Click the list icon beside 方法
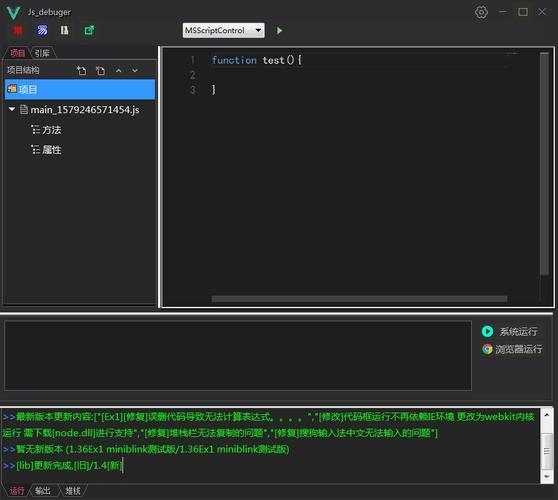558x500 pixels. (35, 130)
